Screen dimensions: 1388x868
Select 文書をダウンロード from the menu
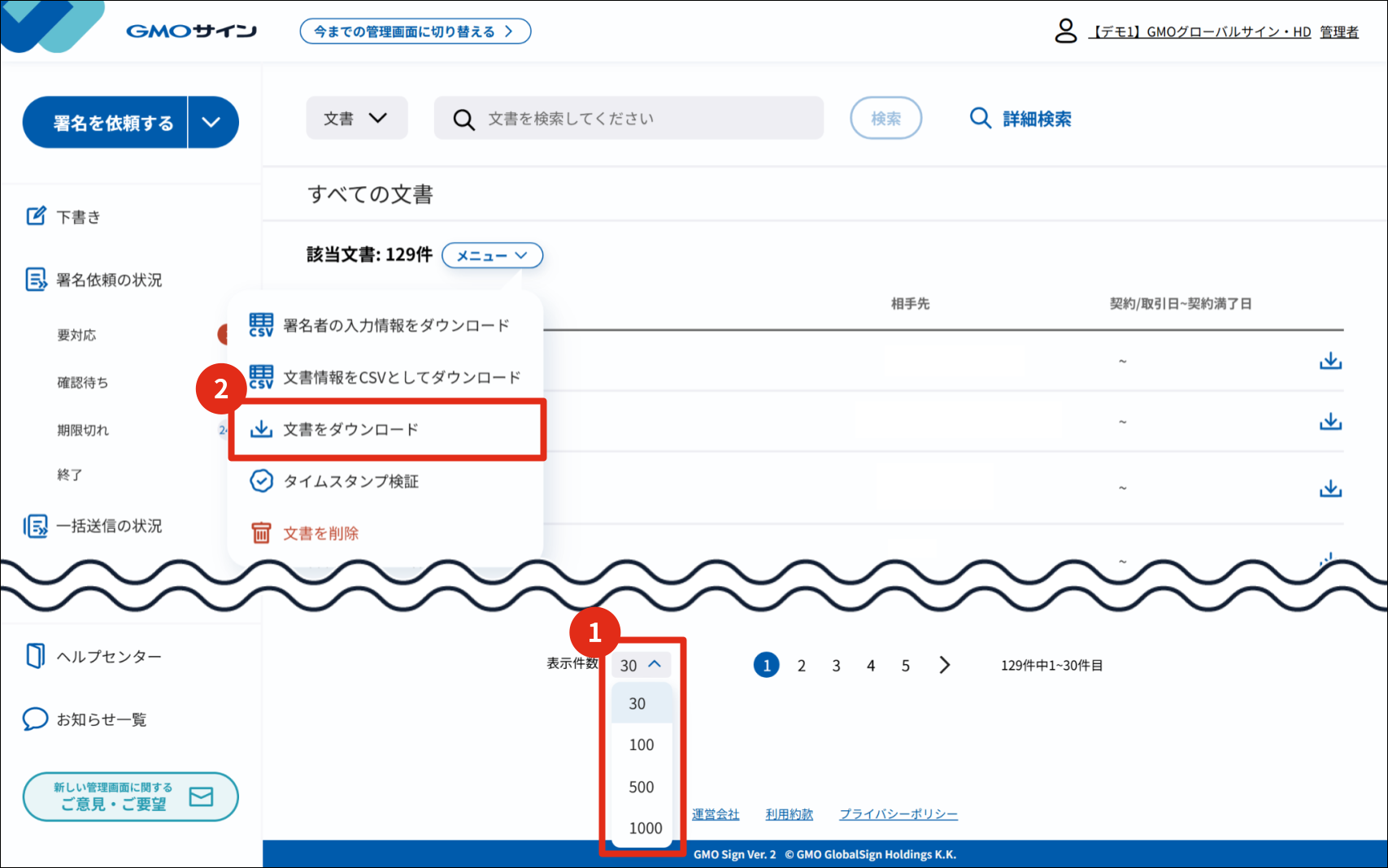[x=350, y=429]
